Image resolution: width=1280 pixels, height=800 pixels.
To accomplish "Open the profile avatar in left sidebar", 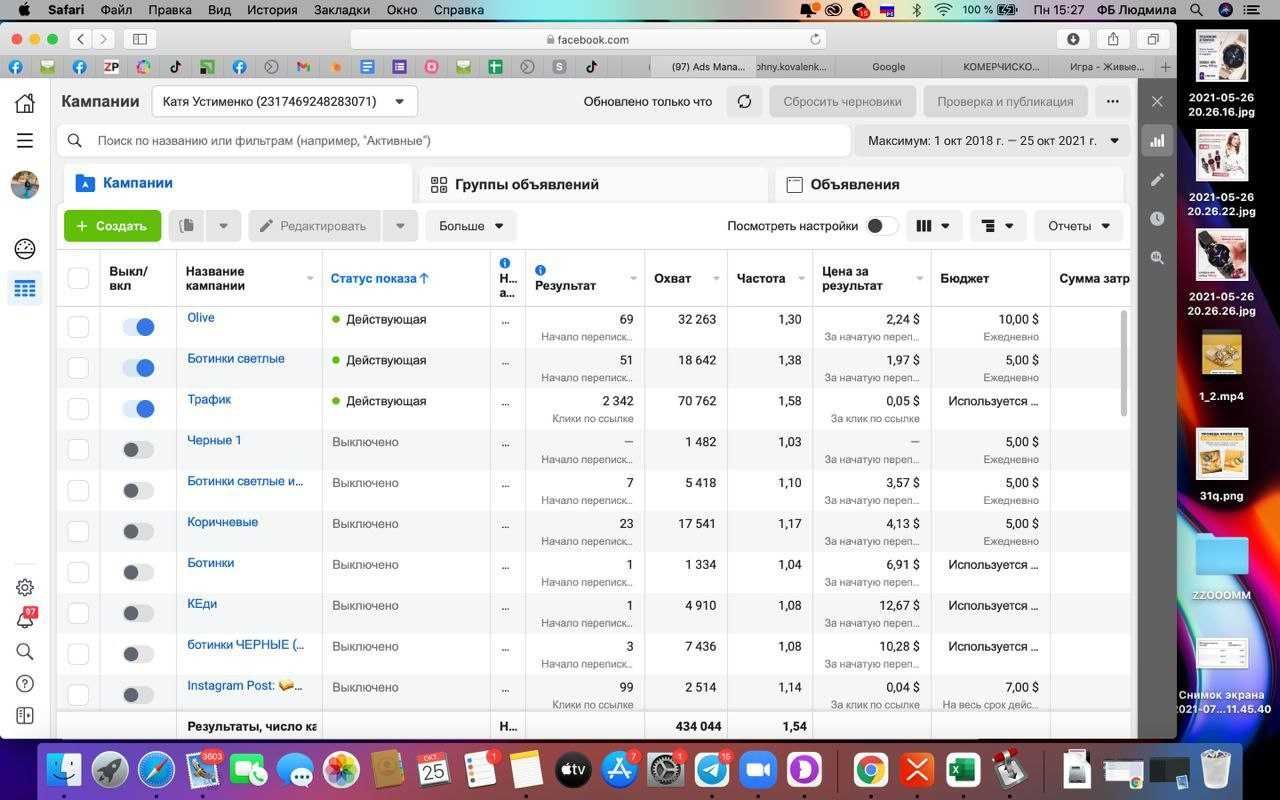I will 25,185.
